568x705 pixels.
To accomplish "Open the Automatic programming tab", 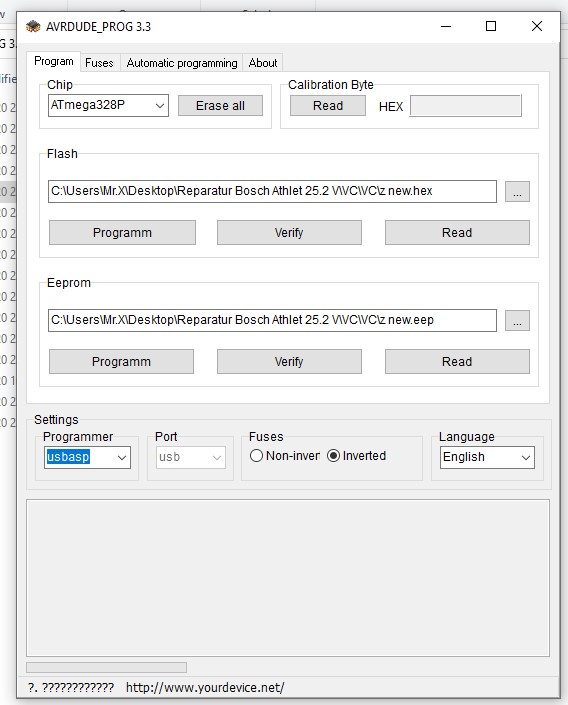I will tap(182, 63).
